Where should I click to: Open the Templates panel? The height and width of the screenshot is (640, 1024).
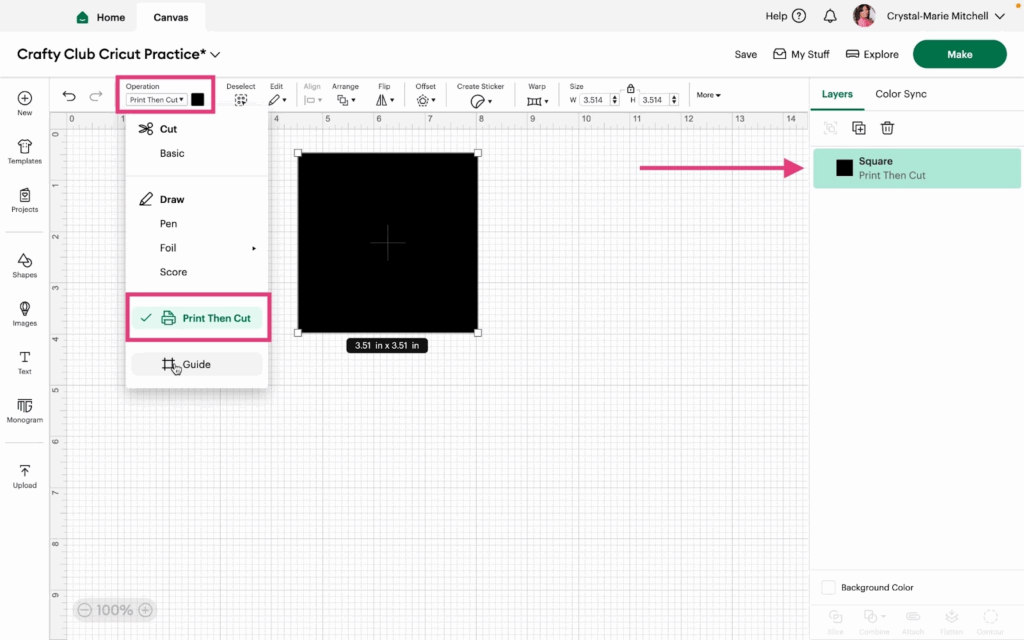tap(24, 152)
